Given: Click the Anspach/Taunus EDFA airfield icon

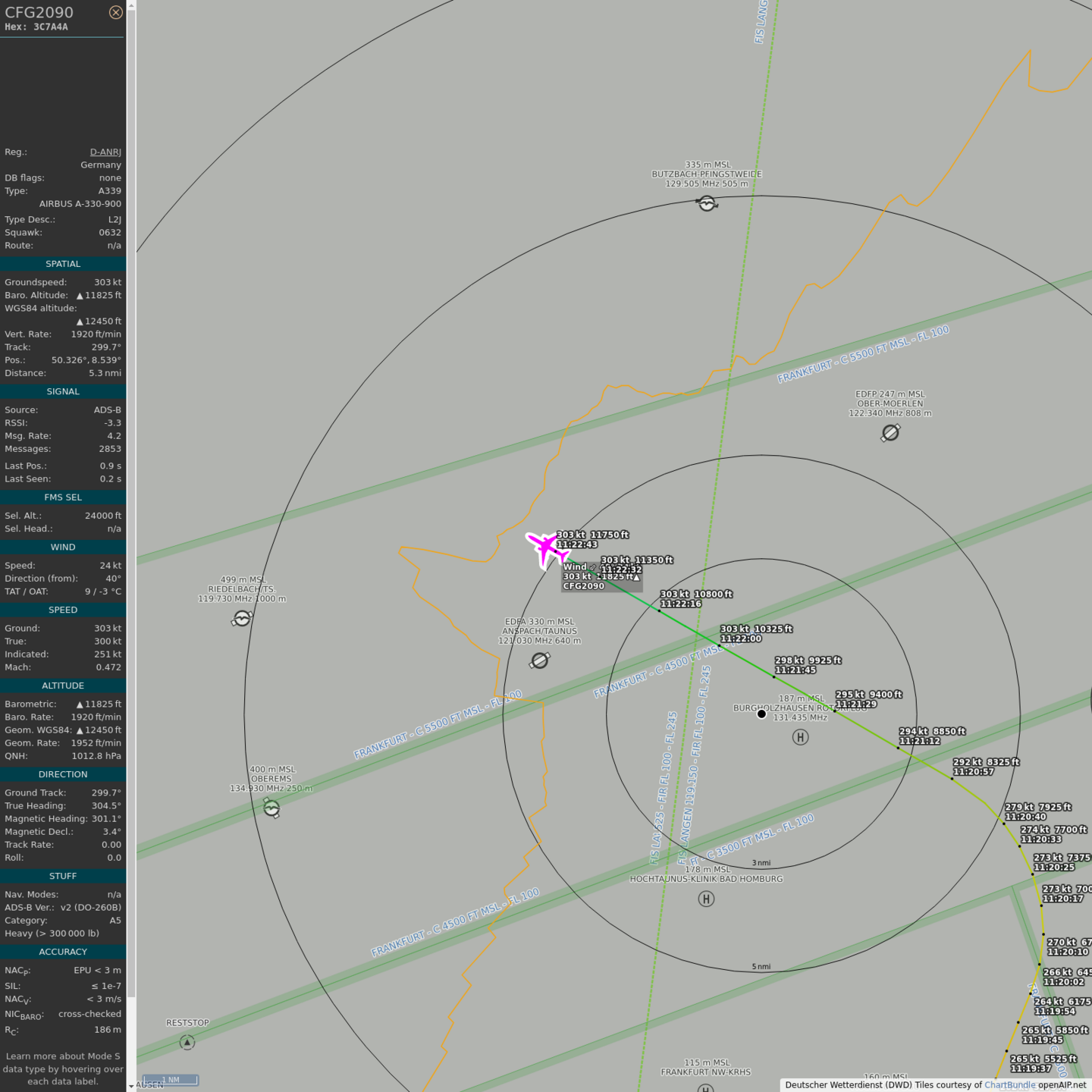Looking at the screenshot, I should pyautogui.click(x=540, y=661).
